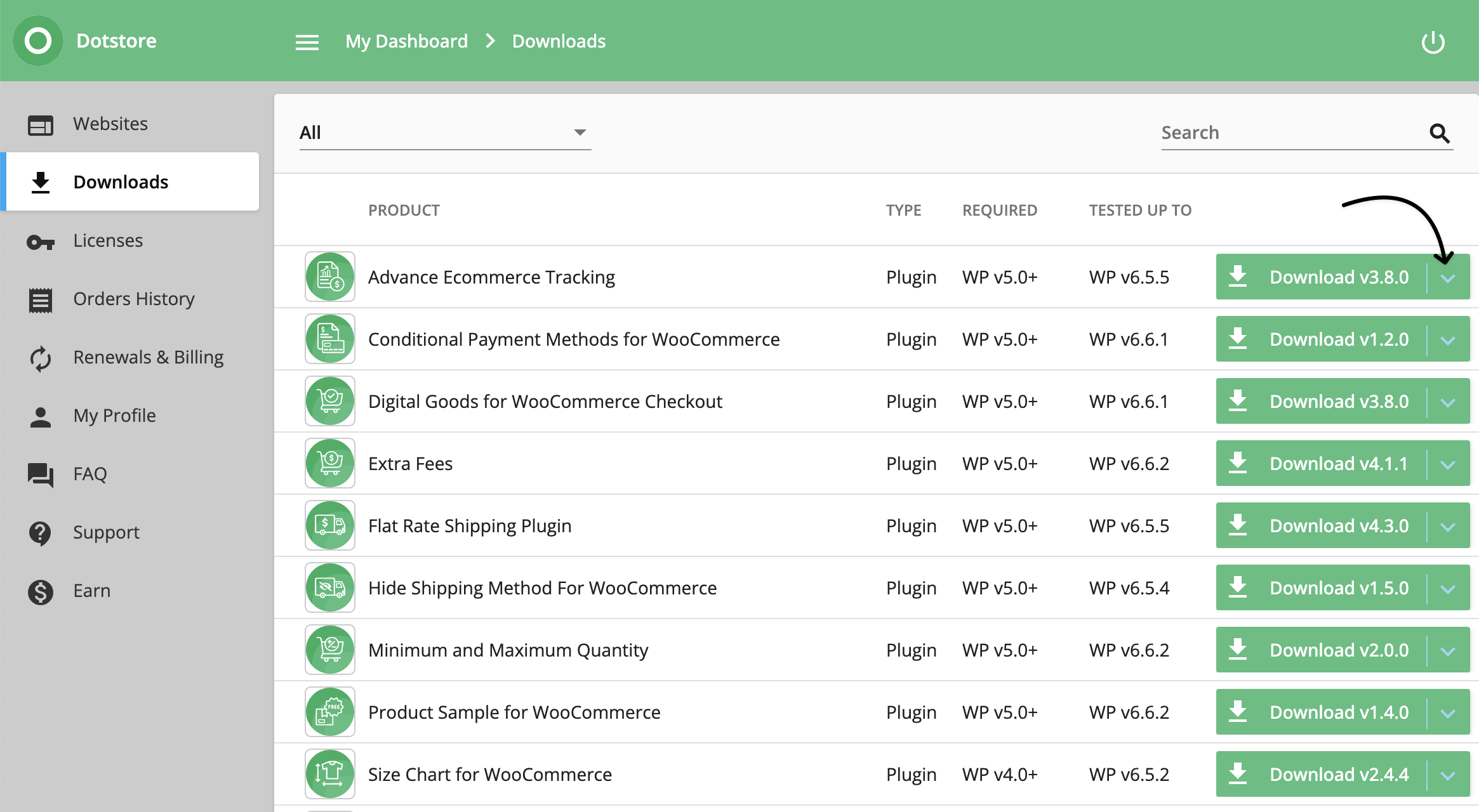This screenshot has width=1479, height=812.
Task: Download v2.4.4 of Size Chart
Action: point(1321,774)
